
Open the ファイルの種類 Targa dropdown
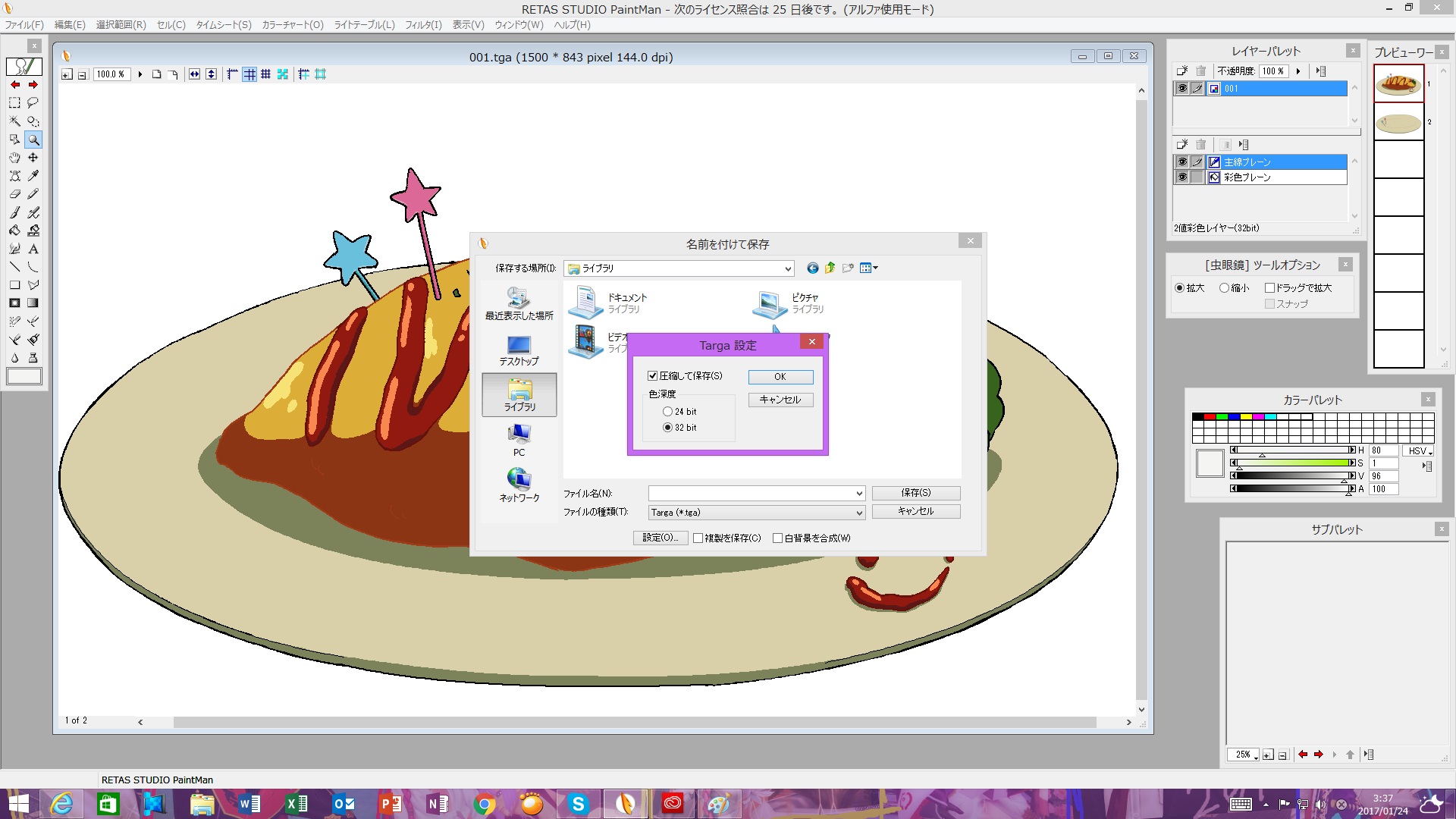click(859, 513)
